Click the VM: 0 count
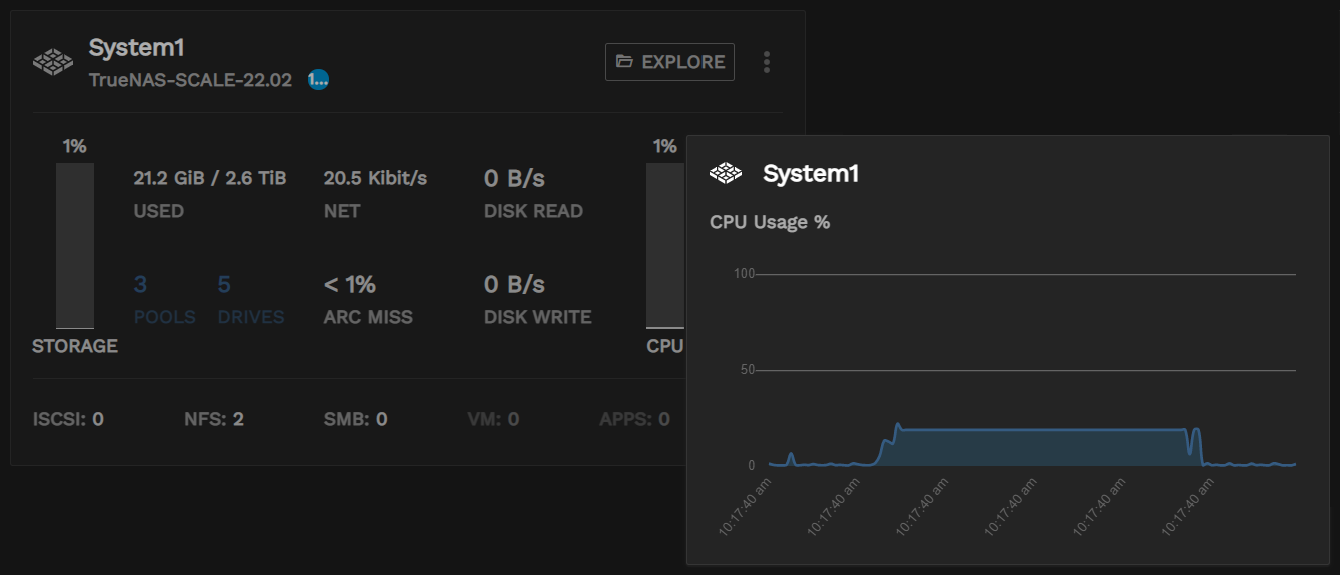The width and height of the screenshot is (1340, 575). [493, 418]
